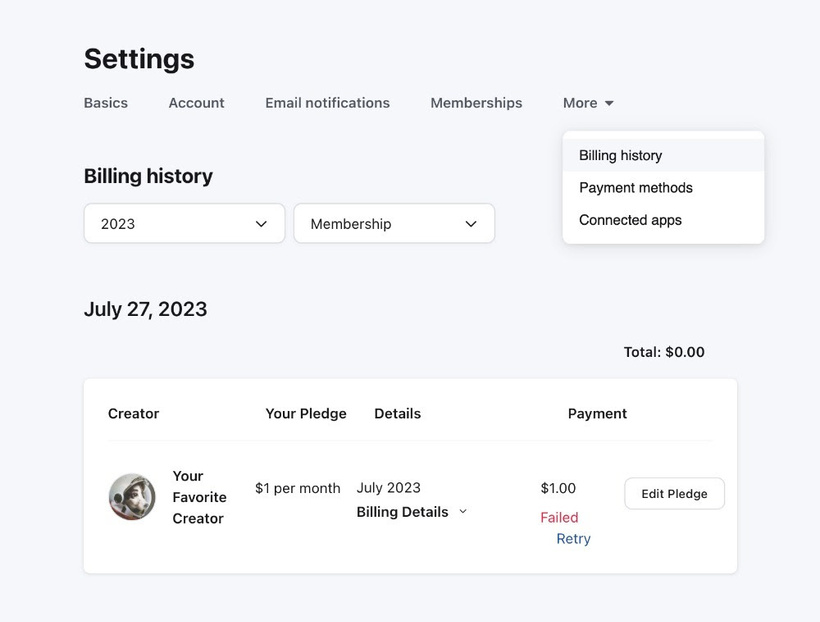Click the chevron in the Membership filter
Screen dimensions: 820x622
pyautogui.click(x=471, y=224)
